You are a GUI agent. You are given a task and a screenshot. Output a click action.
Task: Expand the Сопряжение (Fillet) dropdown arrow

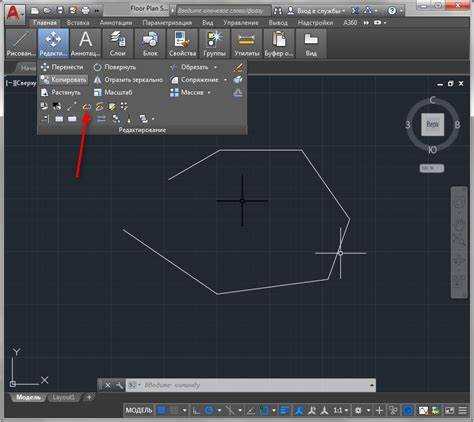[x=225, y=80]
